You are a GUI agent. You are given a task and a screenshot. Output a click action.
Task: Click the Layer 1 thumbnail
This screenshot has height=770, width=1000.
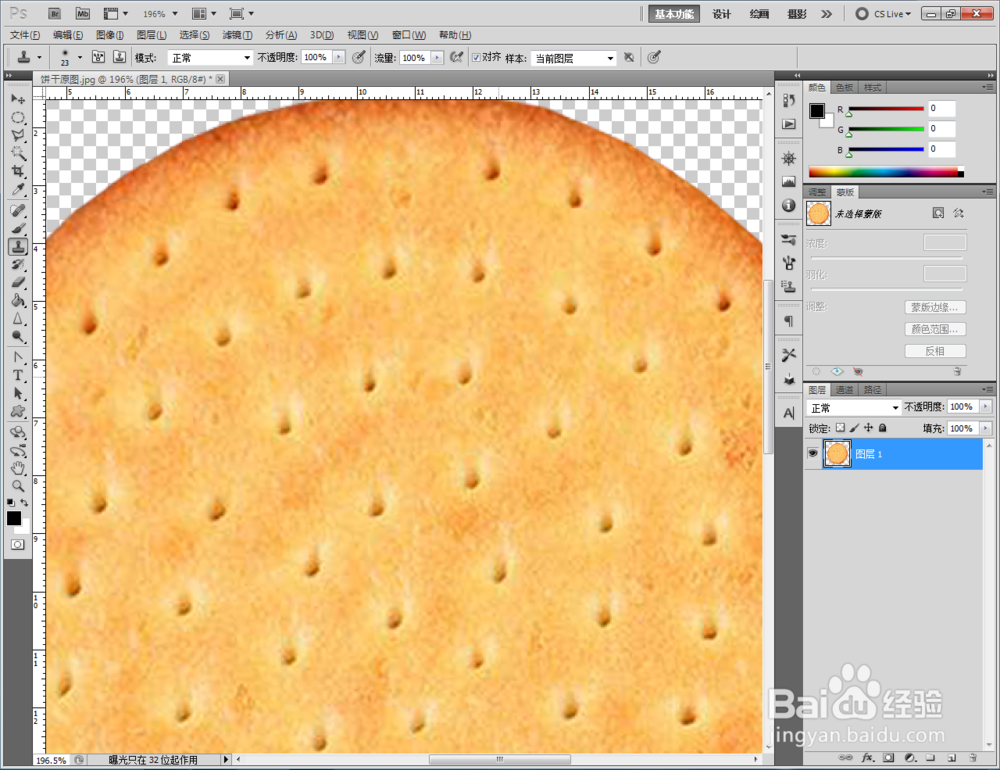tap(837, 454)
